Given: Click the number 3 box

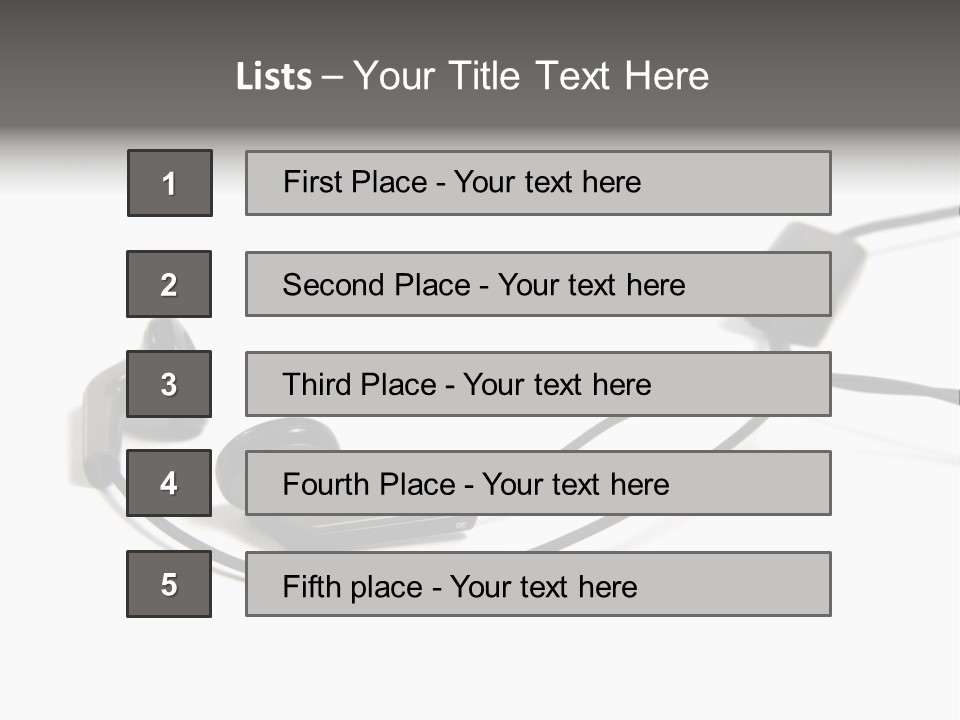Looking at the screenshot, I should [x=169, y=384].
